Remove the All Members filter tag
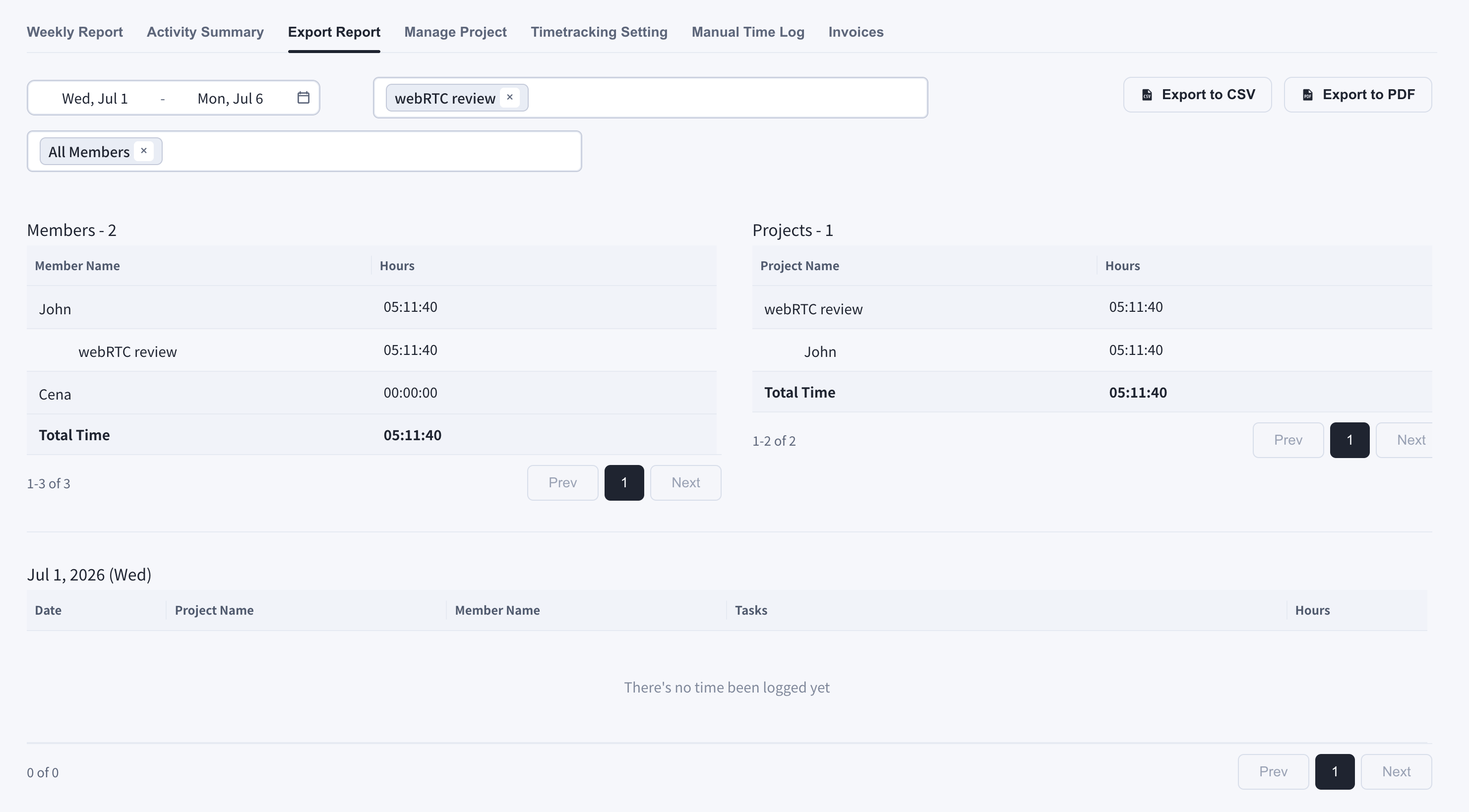Viewport: 1469px width, 812px height. (144, 151)
